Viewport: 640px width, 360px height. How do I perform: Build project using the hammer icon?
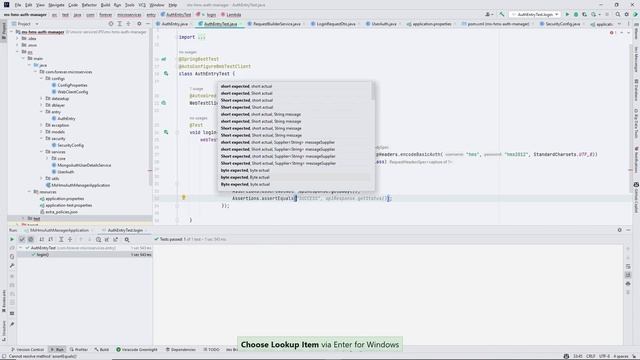pos(502,14)
